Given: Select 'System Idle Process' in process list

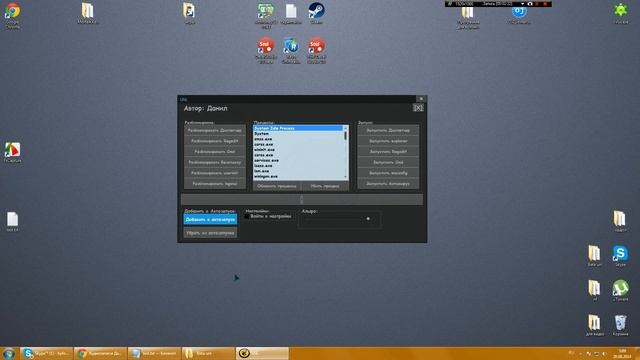Looking at the screenshot, I should (x=298, y=128).
